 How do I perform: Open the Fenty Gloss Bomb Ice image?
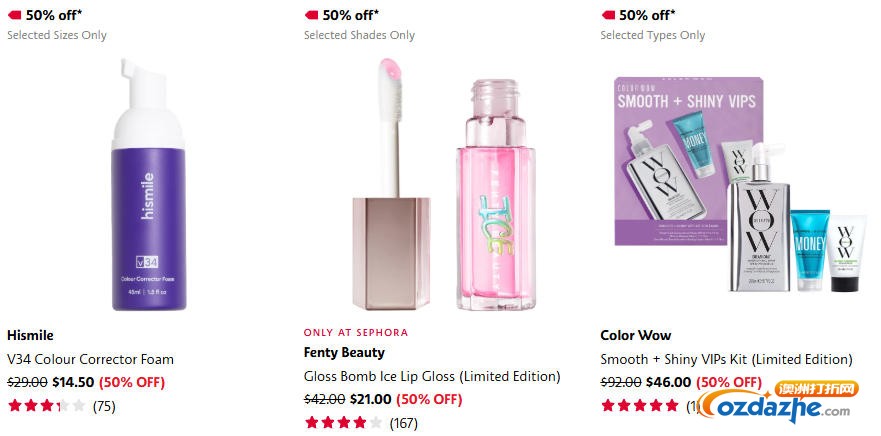pyautogui.click(x=445, y=185)
